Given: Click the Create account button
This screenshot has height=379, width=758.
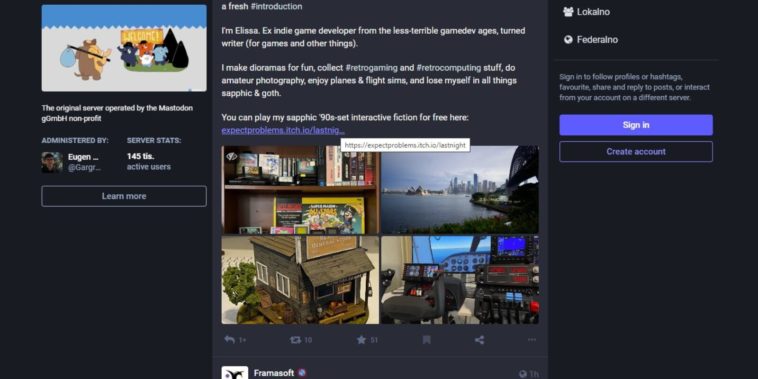Looking at the screenshot, I should click(x=636, y=151).
